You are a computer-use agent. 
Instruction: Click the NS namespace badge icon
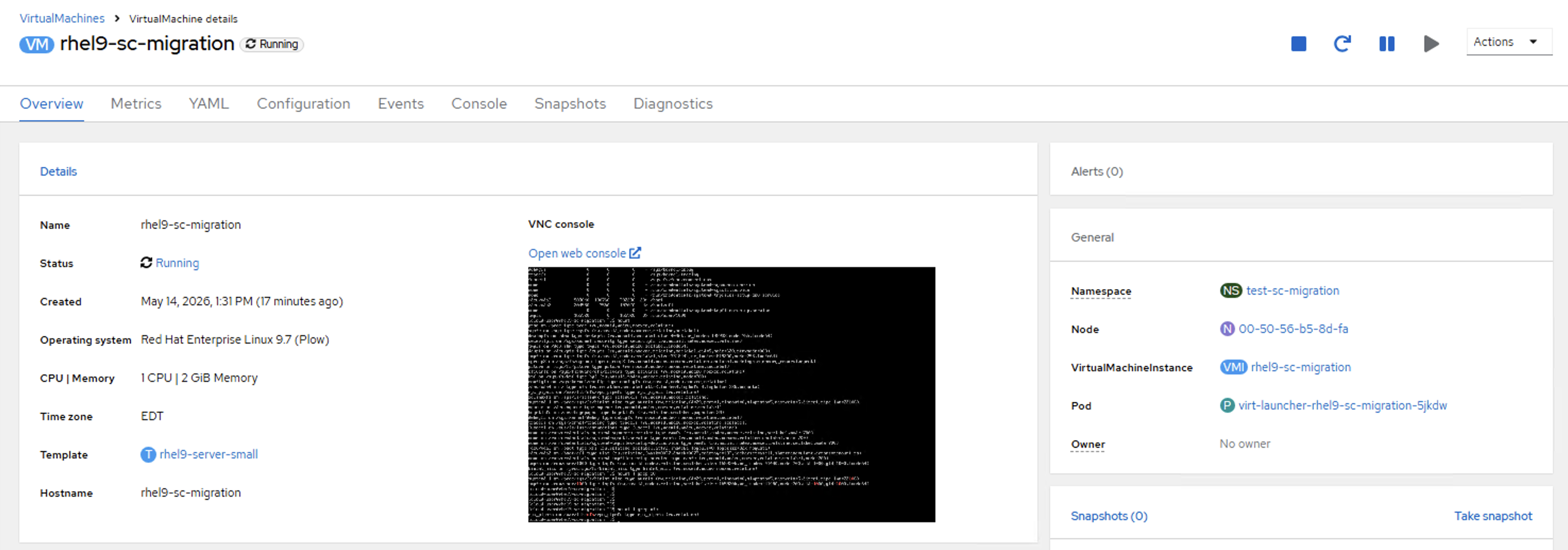1231,290
